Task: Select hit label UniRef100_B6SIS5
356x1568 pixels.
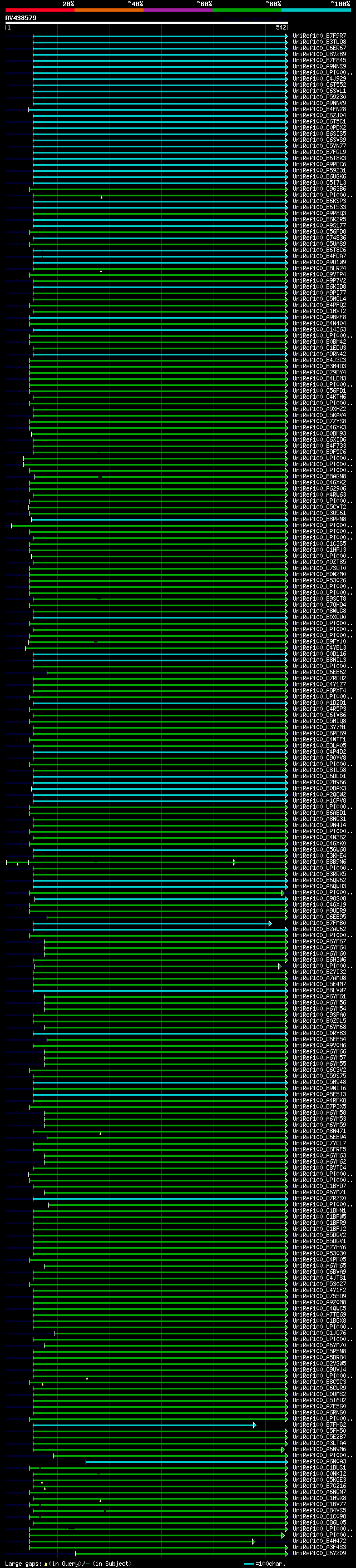Action: [x=319, y=134]
